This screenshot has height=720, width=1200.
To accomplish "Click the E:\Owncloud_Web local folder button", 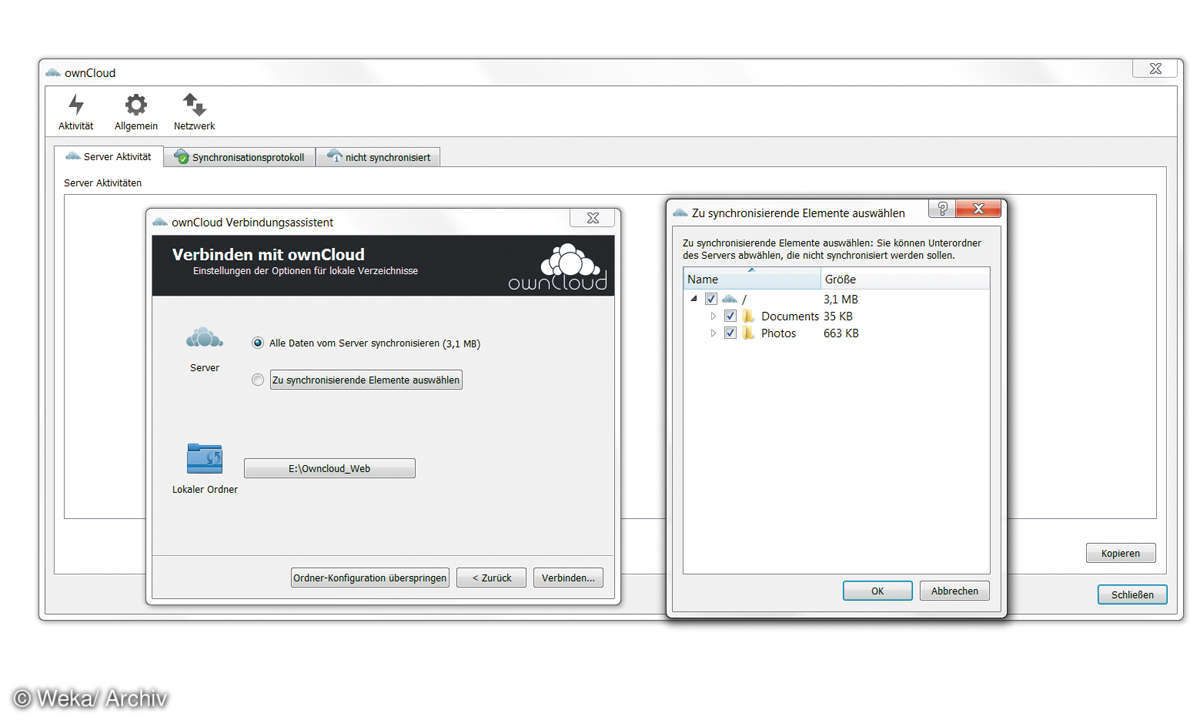I will coord(329,468).
